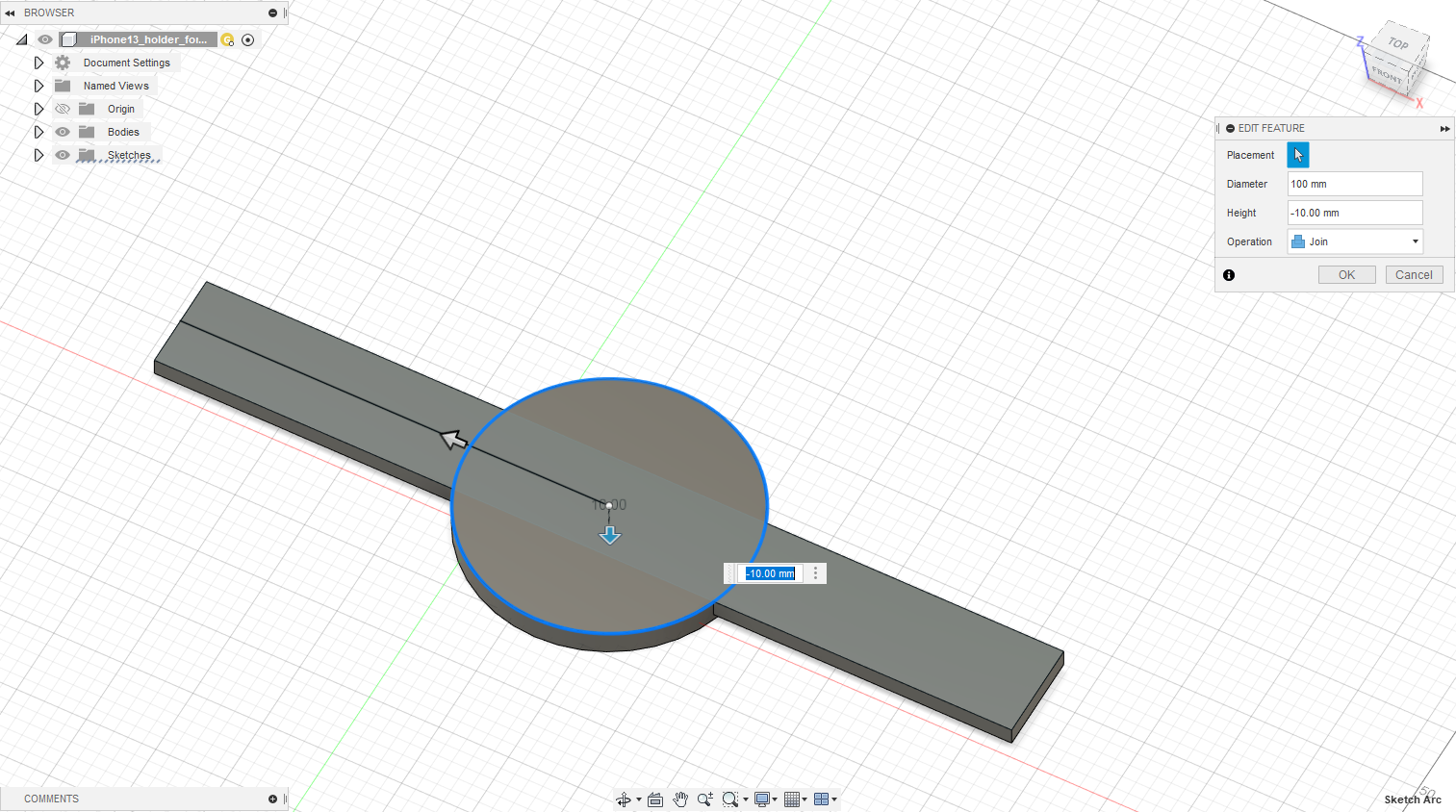This screenshot has width=1456, height=812.
Task: Click the double-arrow on Edit Feature header
Action: pos(1444,128)
